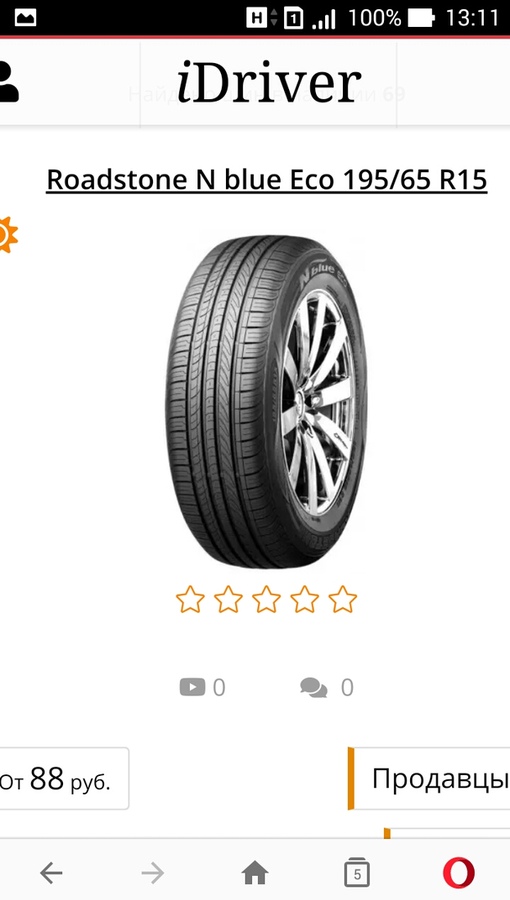The image size is (510, 900).
Task: Open the Продавцы sellers button
Action: (429, 778)
